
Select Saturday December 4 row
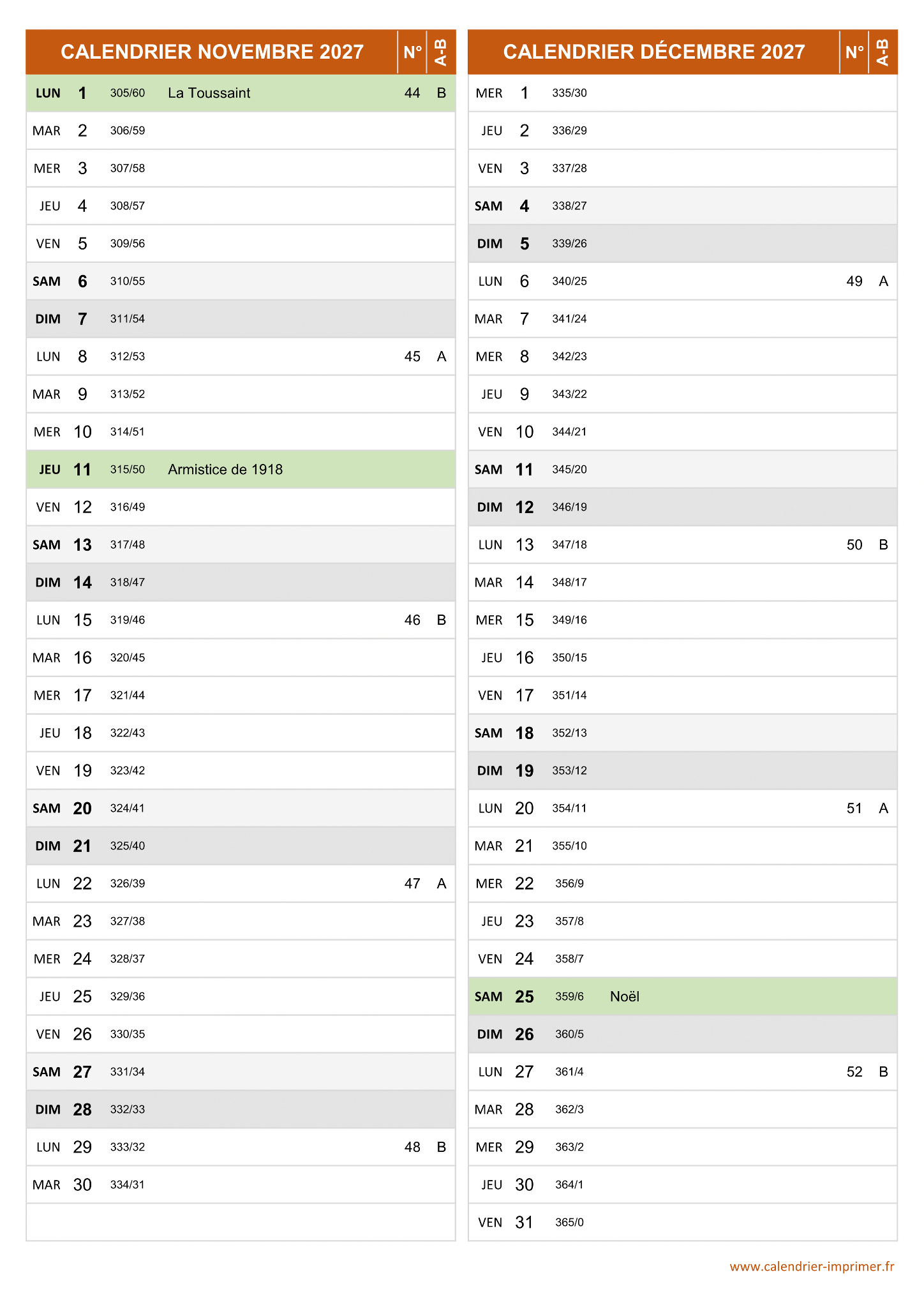(682, 206)
